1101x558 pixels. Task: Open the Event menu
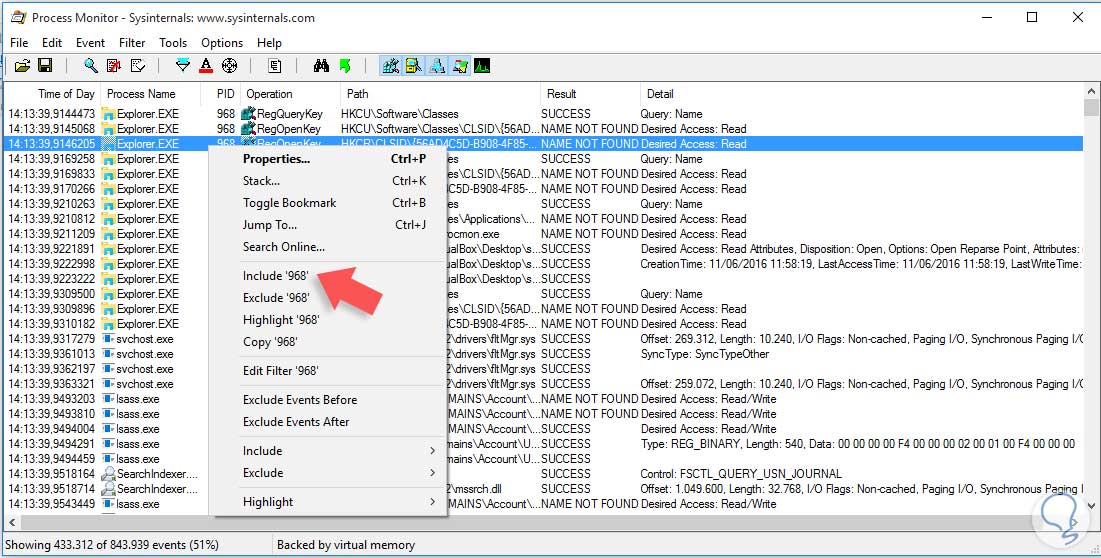tap(91, 43)
